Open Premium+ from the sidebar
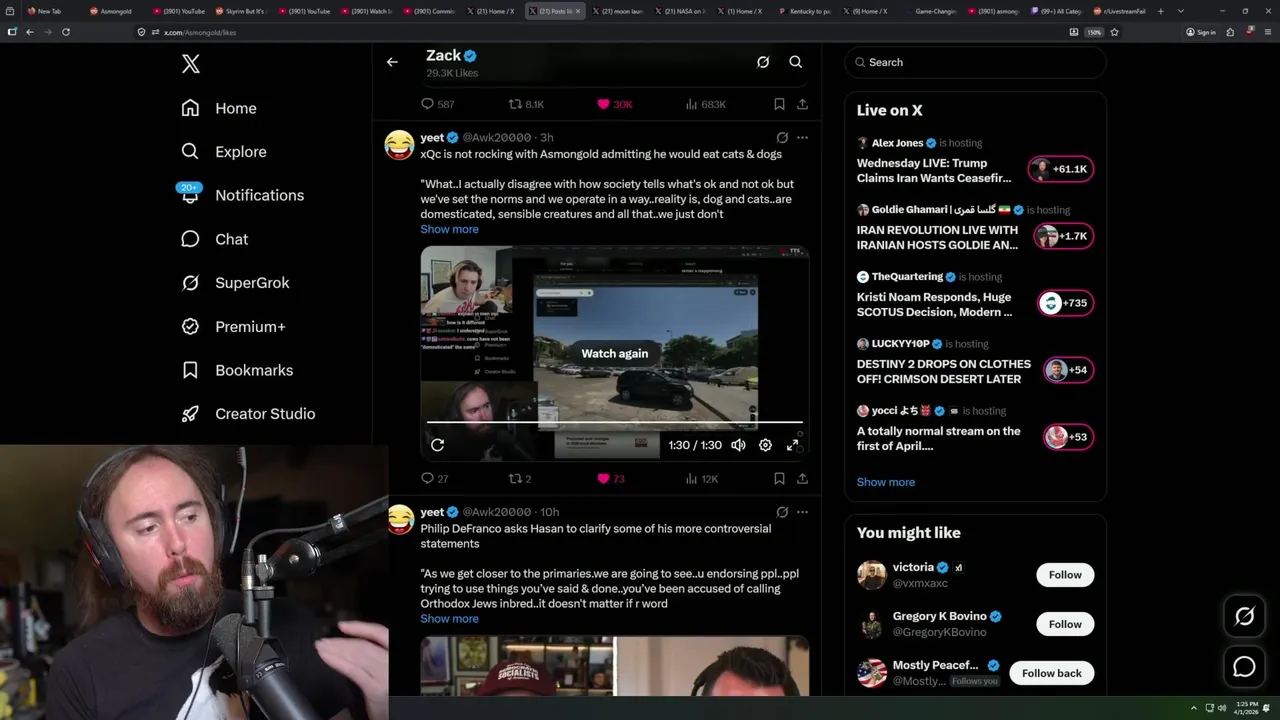This screenshot has height=720, width=1280. tap(233, 326)
